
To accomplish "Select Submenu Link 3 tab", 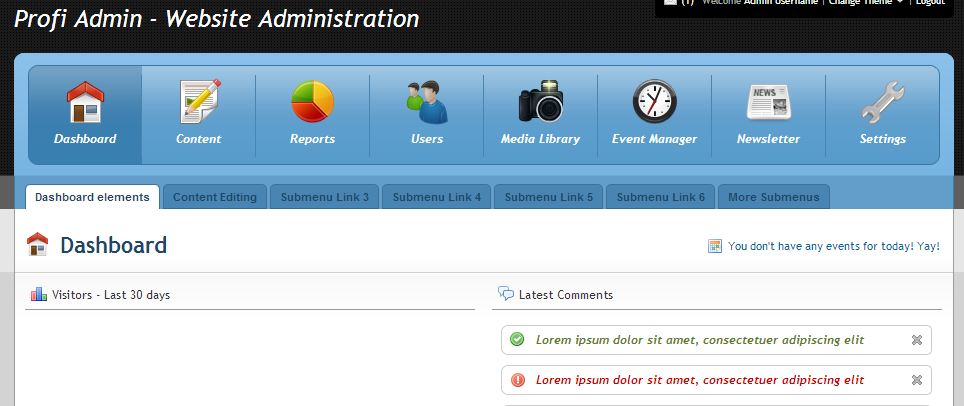I will (x=325, y=197).
